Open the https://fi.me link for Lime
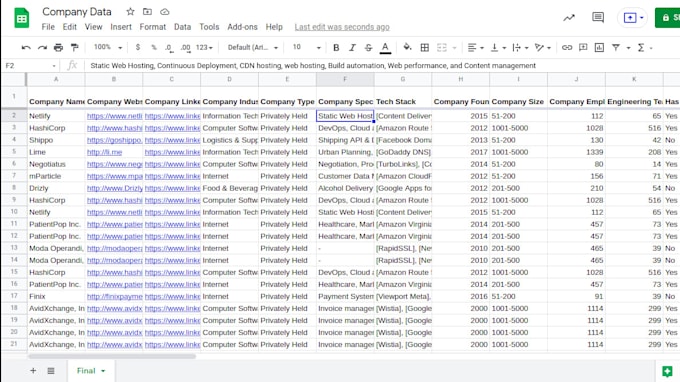This screenshot has height=382, width=680. (x=105, y=152)
